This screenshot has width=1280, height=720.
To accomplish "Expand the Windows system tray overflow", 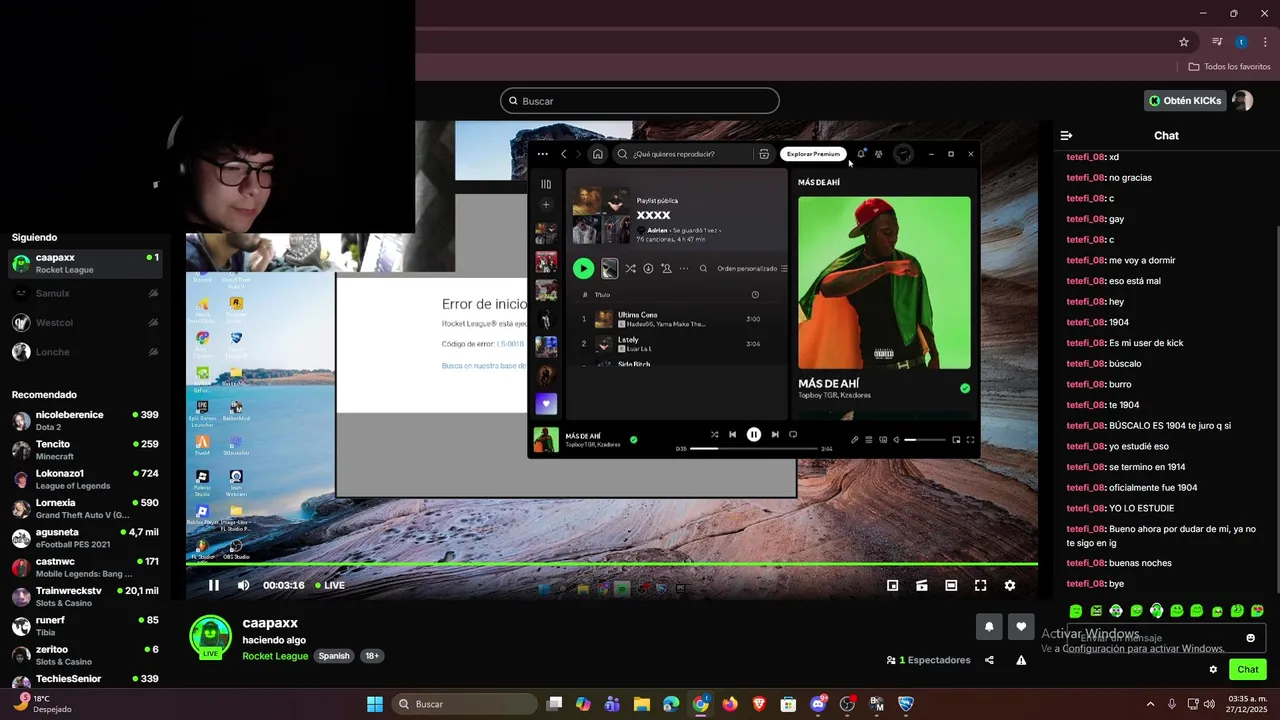I will pos(1150,704).
